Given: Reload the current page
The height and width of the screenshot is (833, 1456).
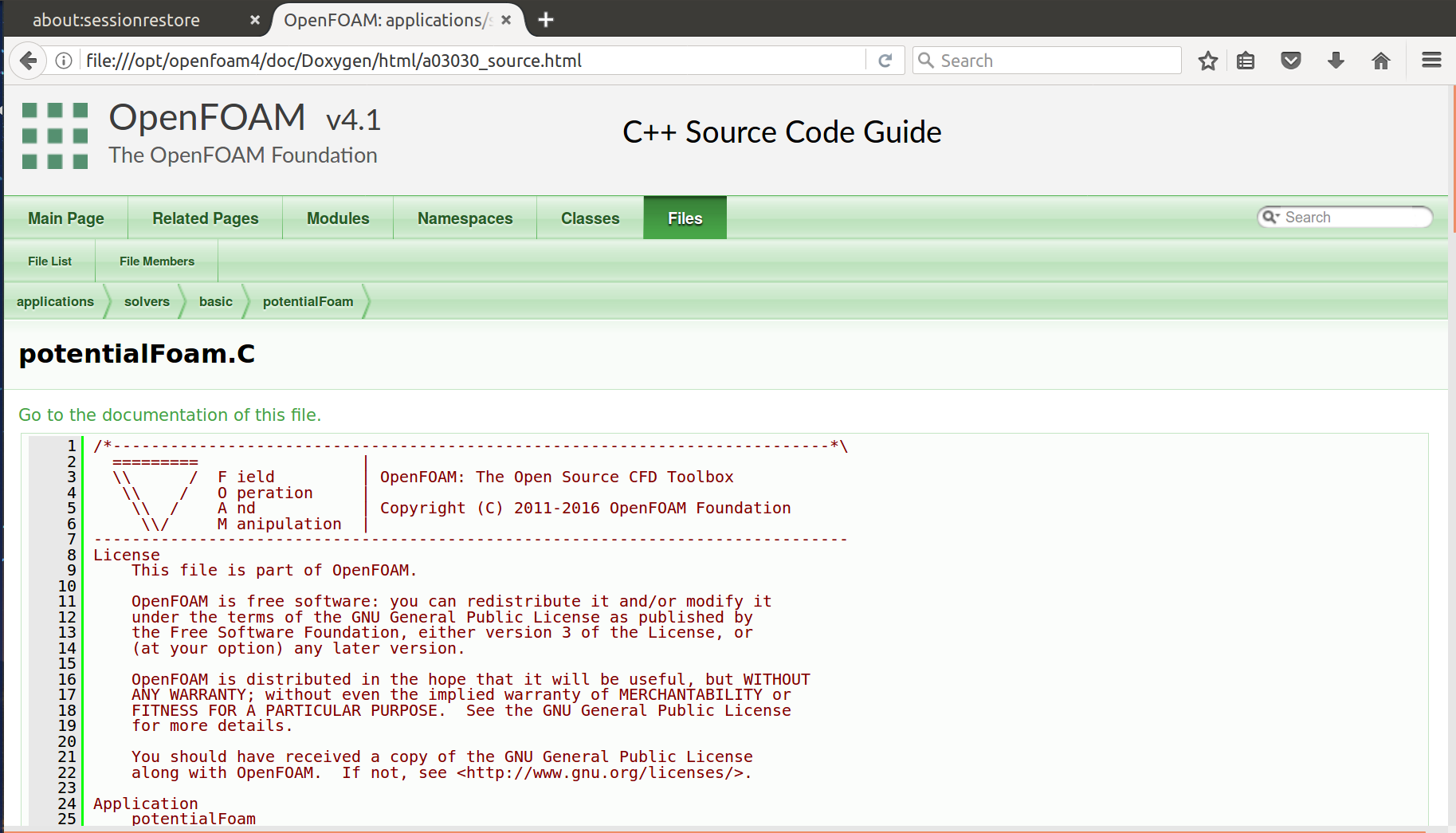Looking at the screenshot, I should [885, 61].
